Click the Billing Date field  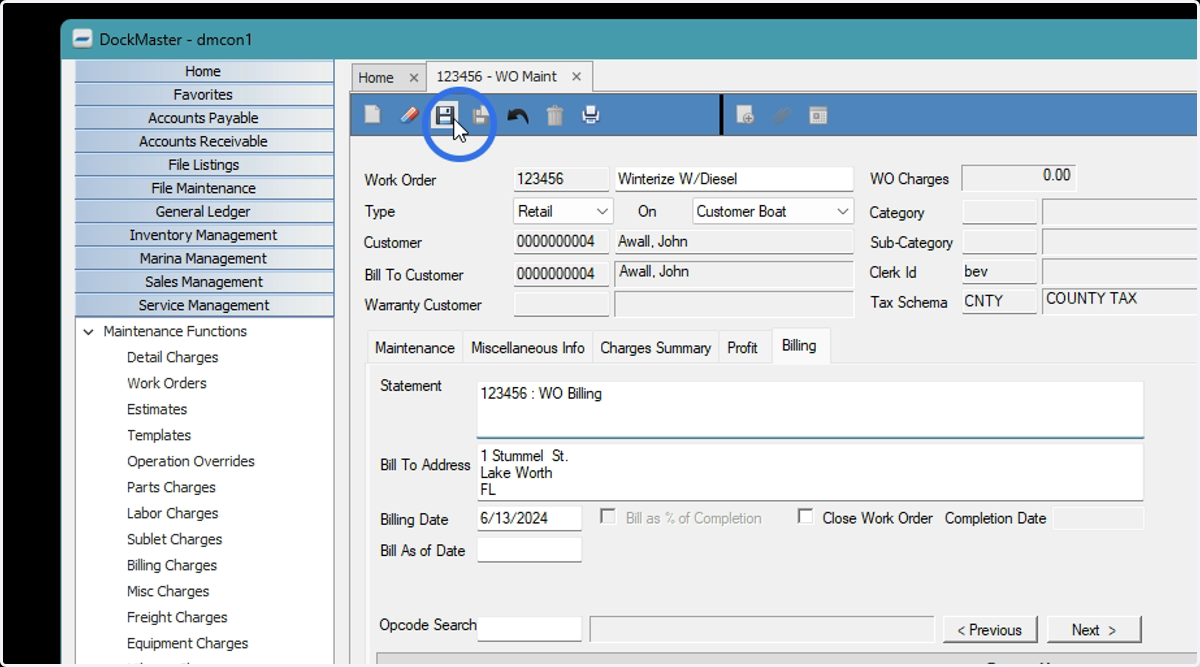coord(529,518)
